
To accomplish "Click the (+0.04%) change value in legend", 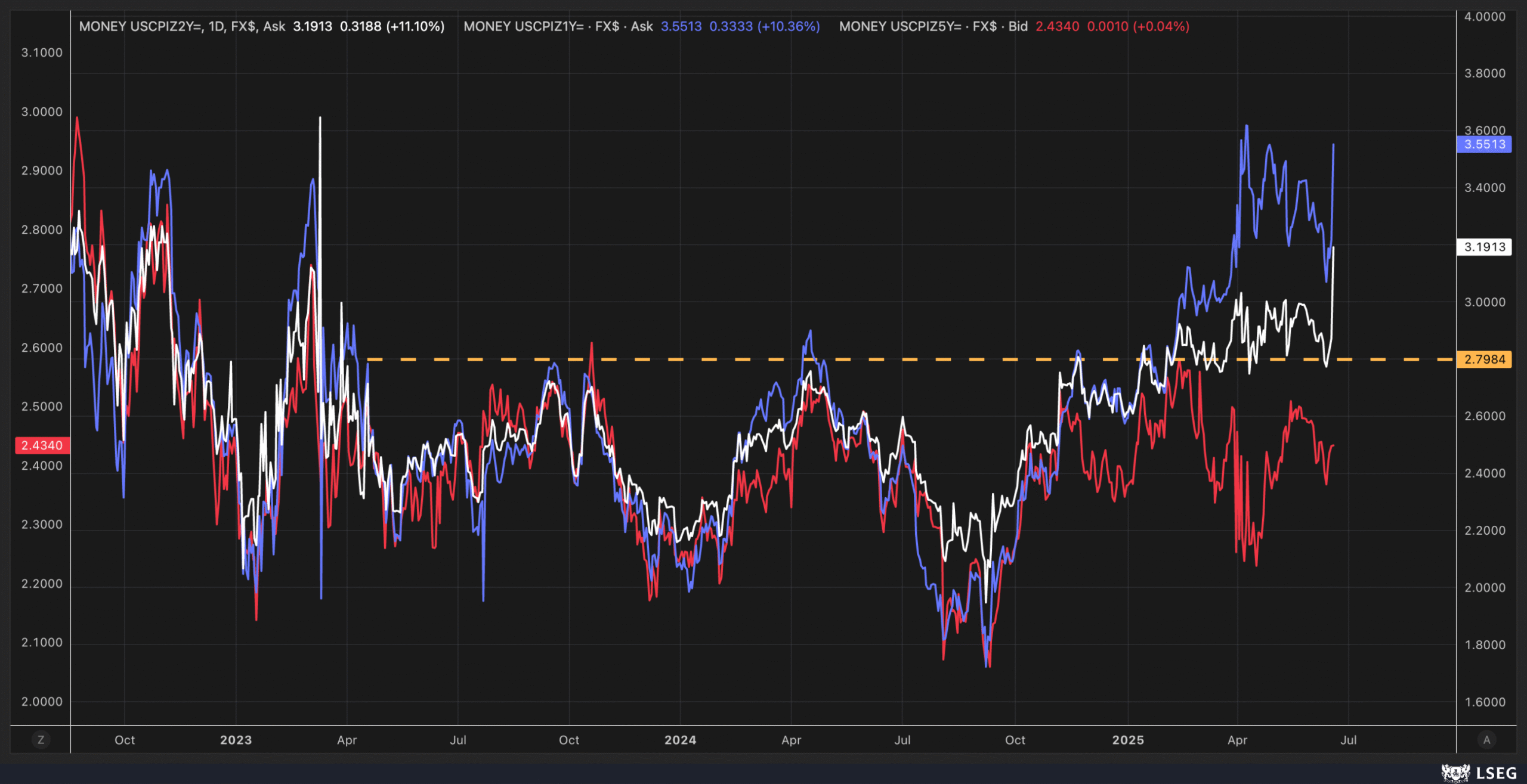I will (x=1161, y=26).
